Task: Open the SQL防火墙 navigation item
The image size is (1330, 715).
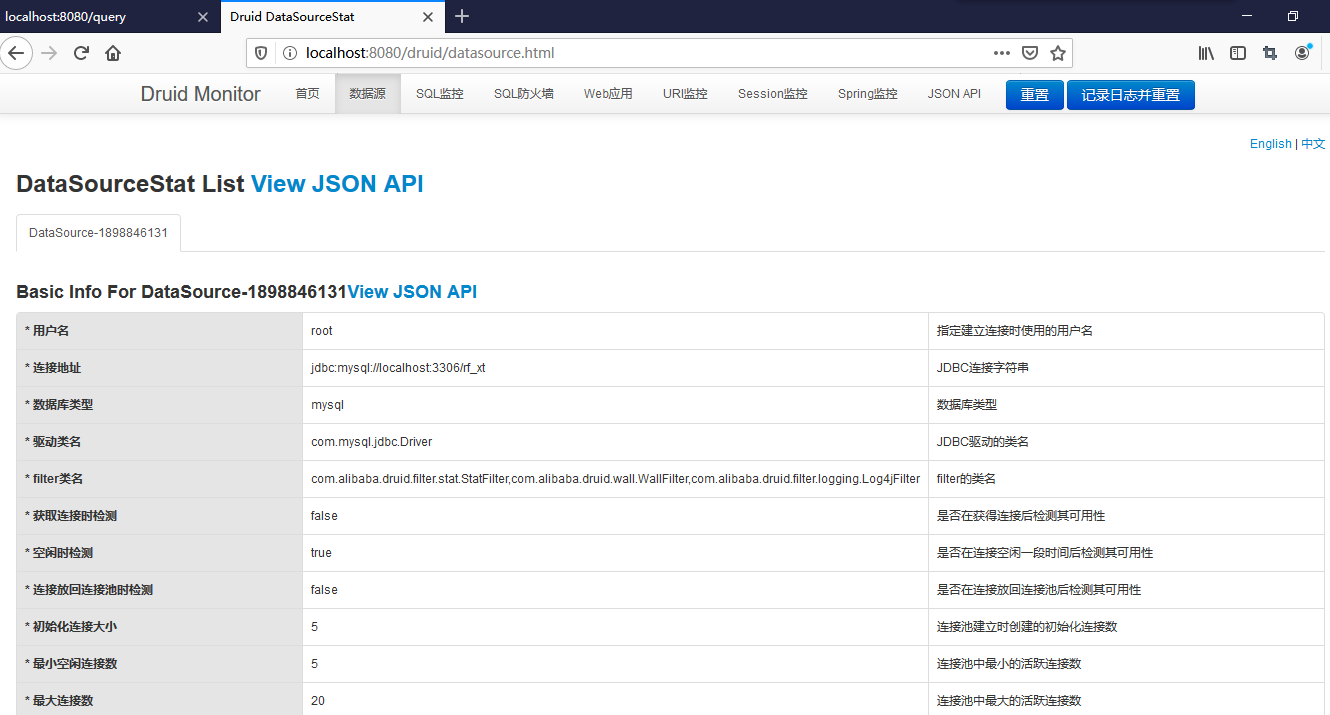Action: (524, 94)
